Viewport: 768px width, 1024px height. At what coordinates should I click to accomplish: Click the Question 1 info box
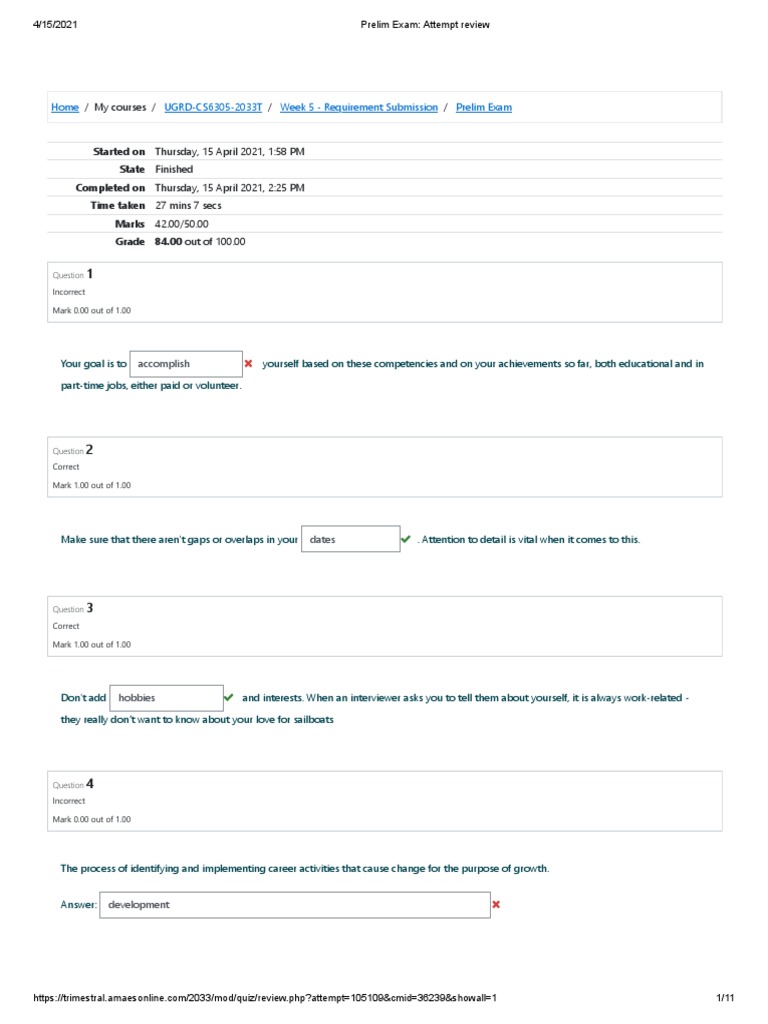coord(384,292)
